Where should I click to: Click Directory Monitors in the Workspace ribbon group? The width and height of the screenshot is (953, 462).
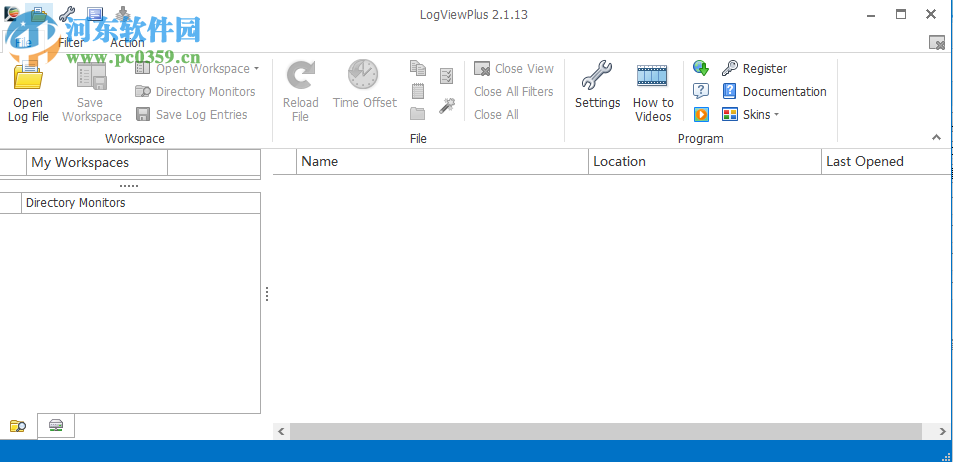click(x=195, y=92)
